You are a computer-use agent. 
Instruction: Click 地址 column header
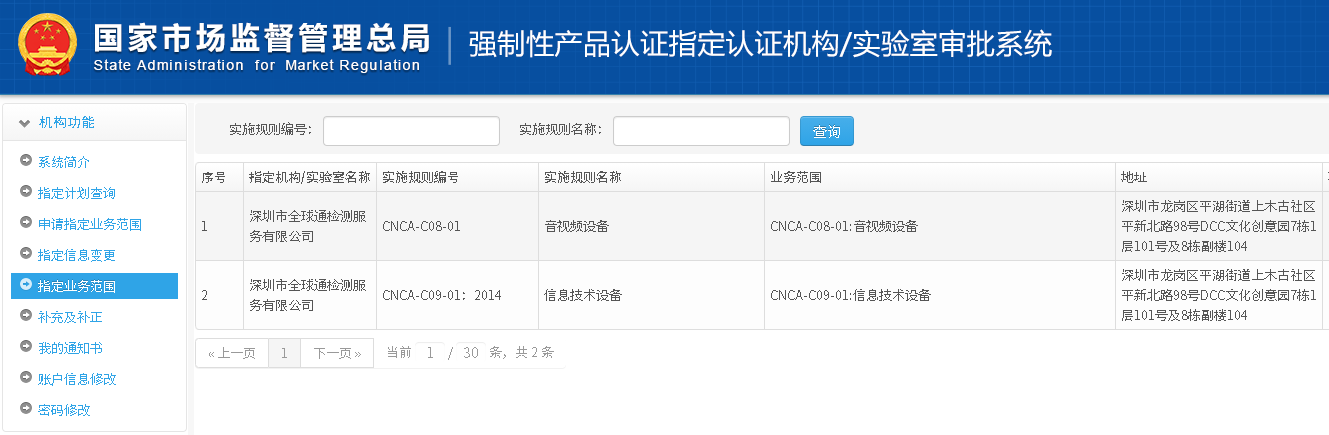click(x=1219, y=177)
